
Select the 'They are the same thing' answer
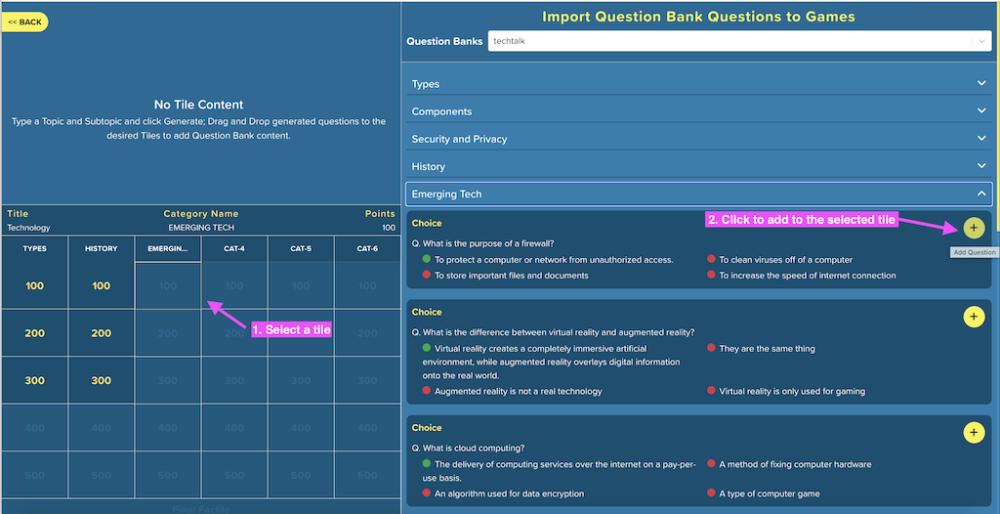pyautogui.click(x=767, y=349)
